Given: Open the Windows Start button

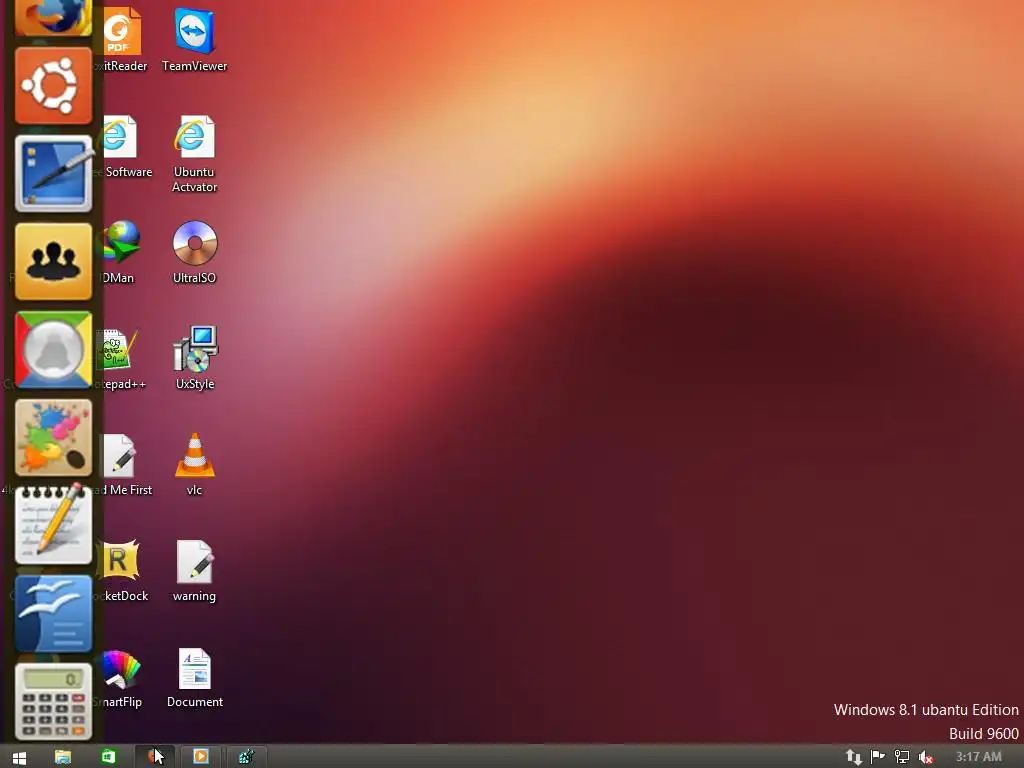Looking at the screenshot, I should coord(20,757).
